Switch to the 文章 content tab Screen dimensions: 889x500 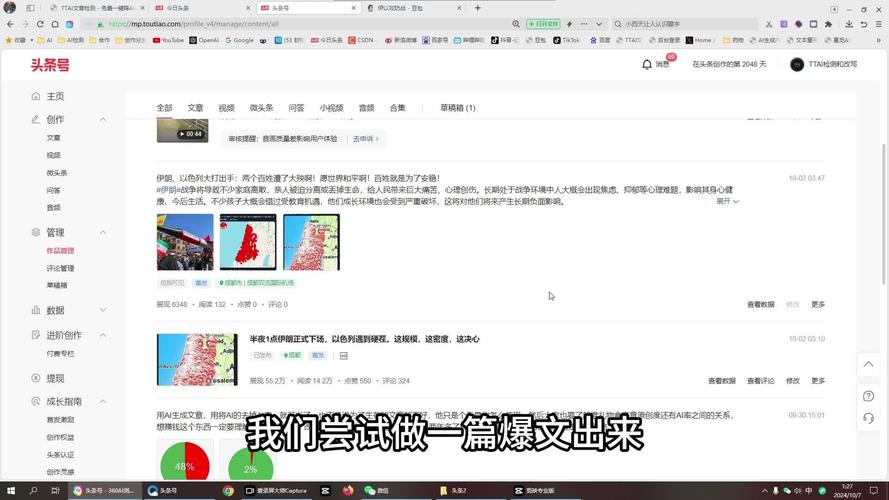[x=196, y=108]
